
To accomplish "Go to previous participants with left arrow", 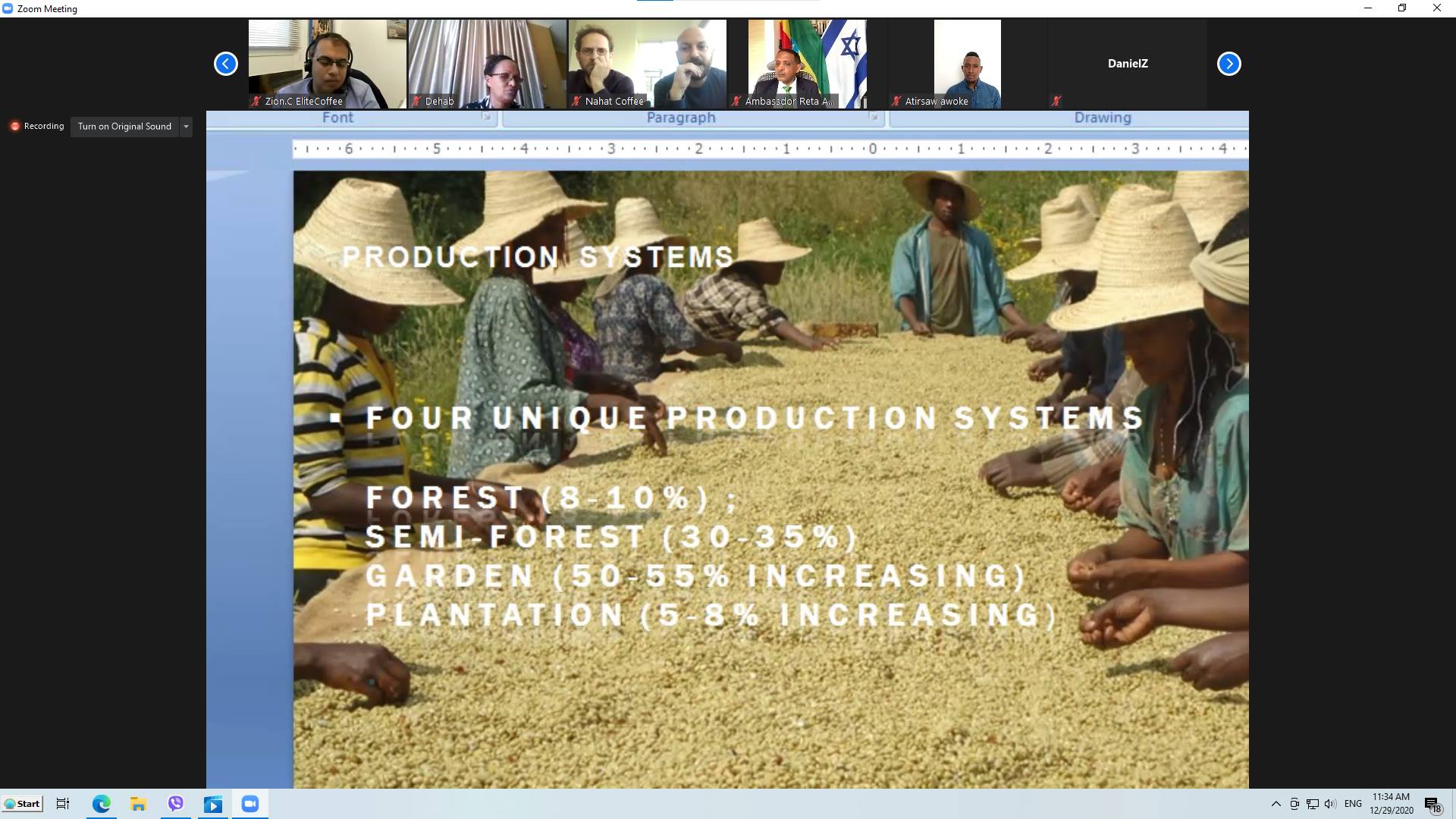I will [x=225, y=64].
